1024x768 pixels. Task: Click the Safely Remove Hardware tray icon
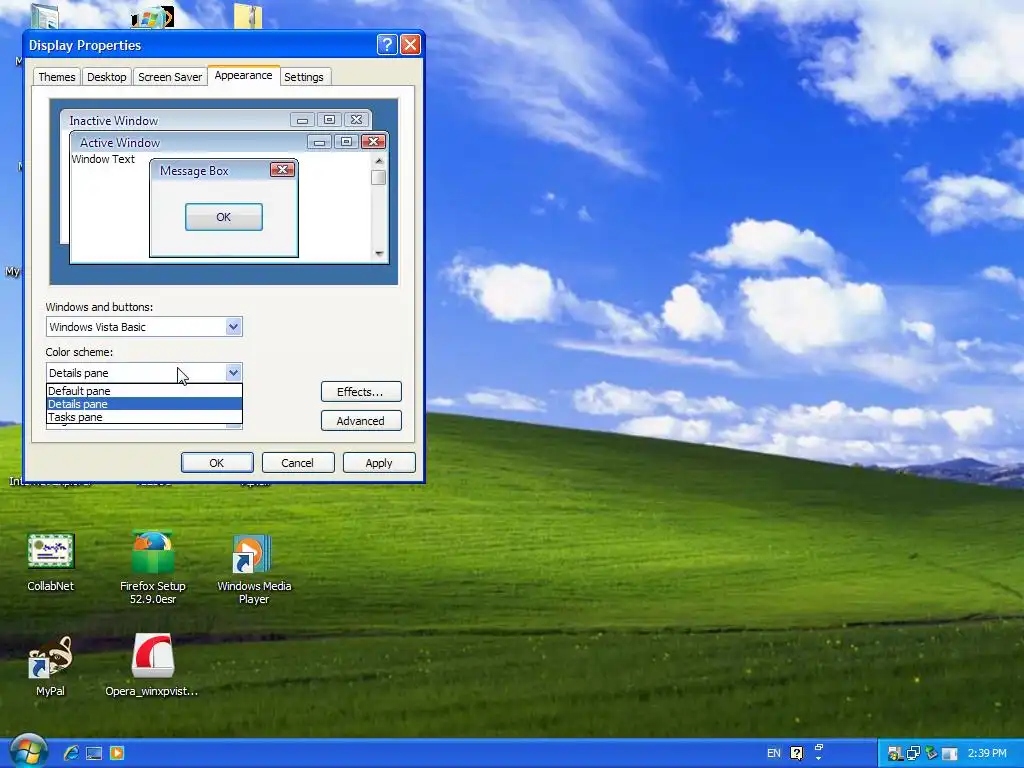(x=931, y=754)
